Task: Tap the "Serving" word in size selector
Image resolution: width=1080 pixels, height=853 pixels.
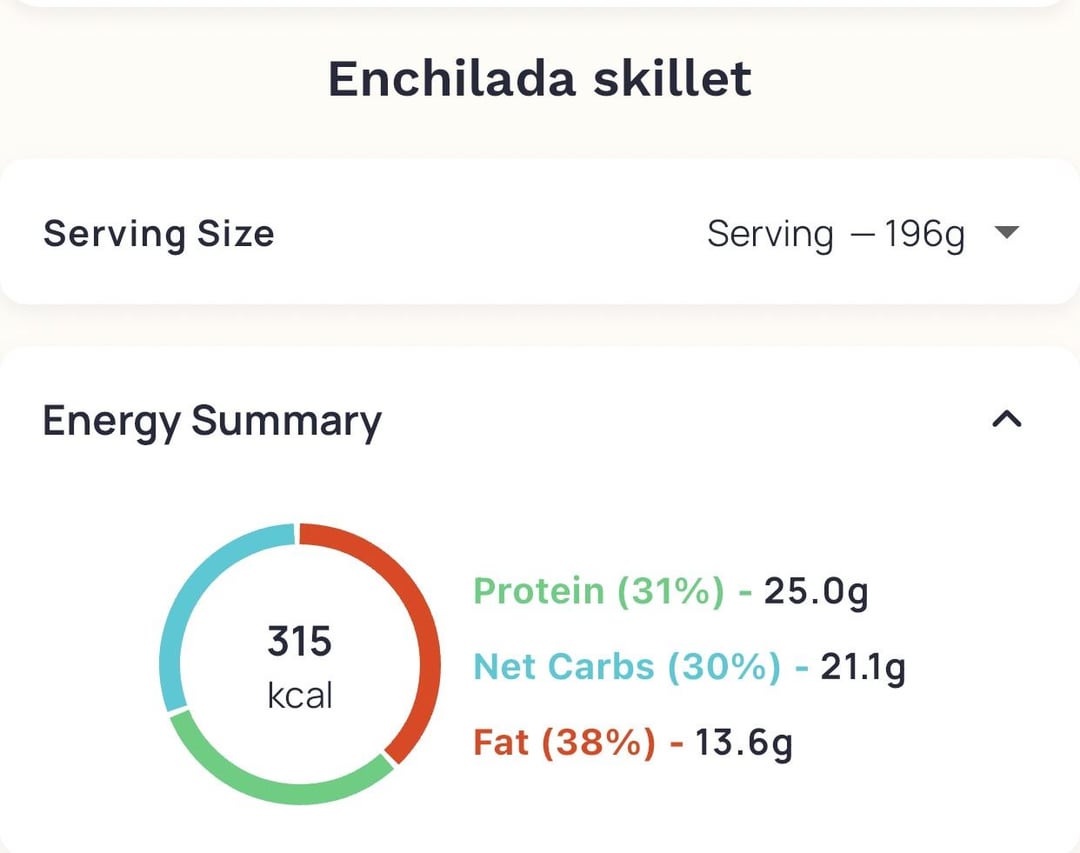Action: point(769,235)
